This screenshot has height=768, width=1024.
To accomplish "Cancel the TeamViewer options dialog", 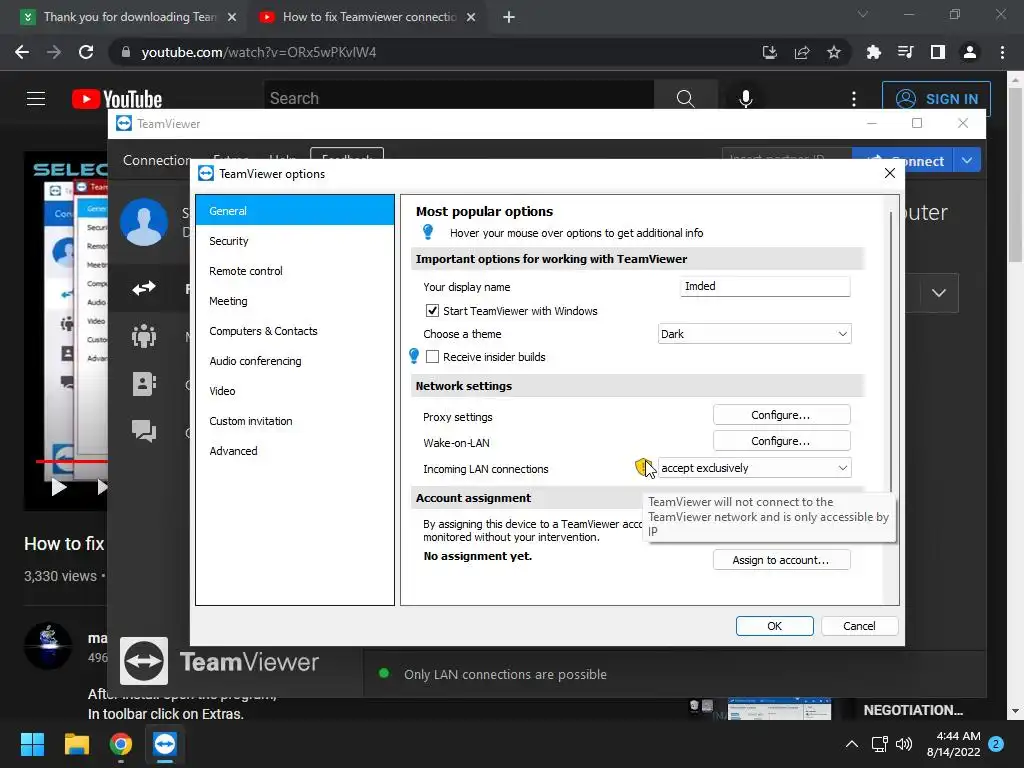I will click(859, 626).
